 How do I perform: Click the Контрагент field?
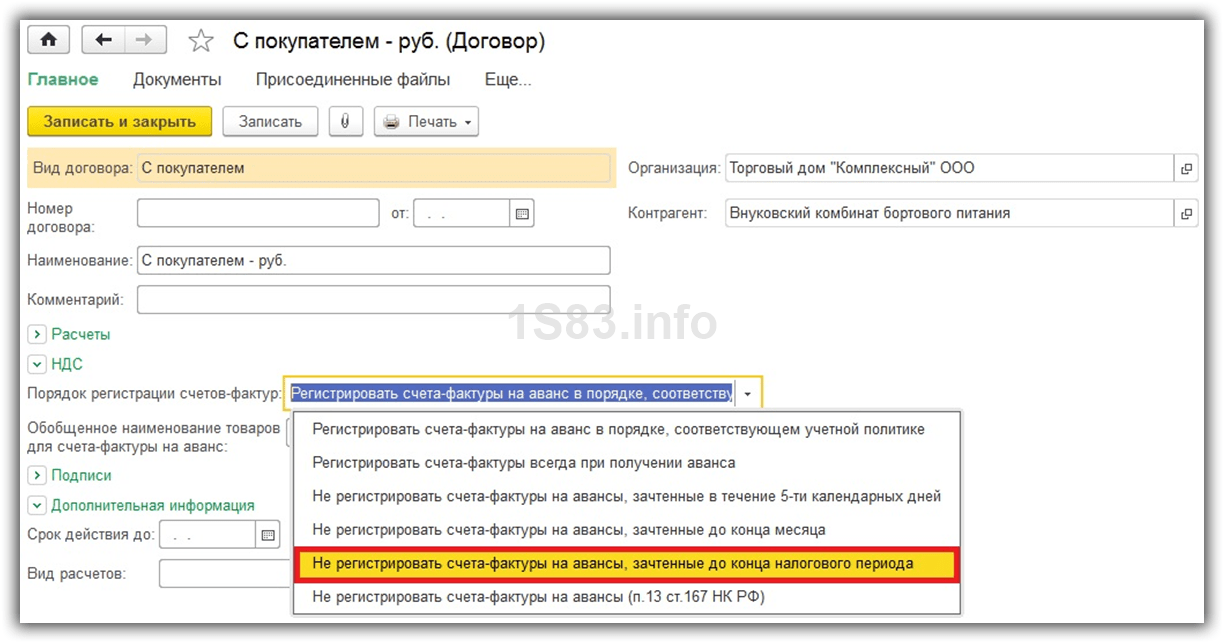coord(949,213)
